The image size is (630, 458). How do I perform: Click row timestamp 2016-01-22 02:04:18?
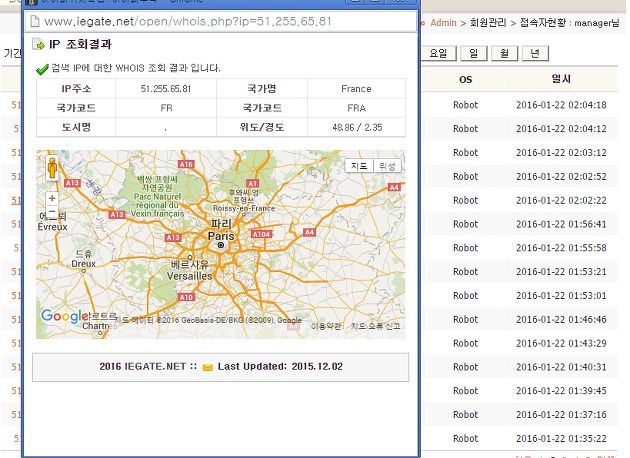(561, 105)
